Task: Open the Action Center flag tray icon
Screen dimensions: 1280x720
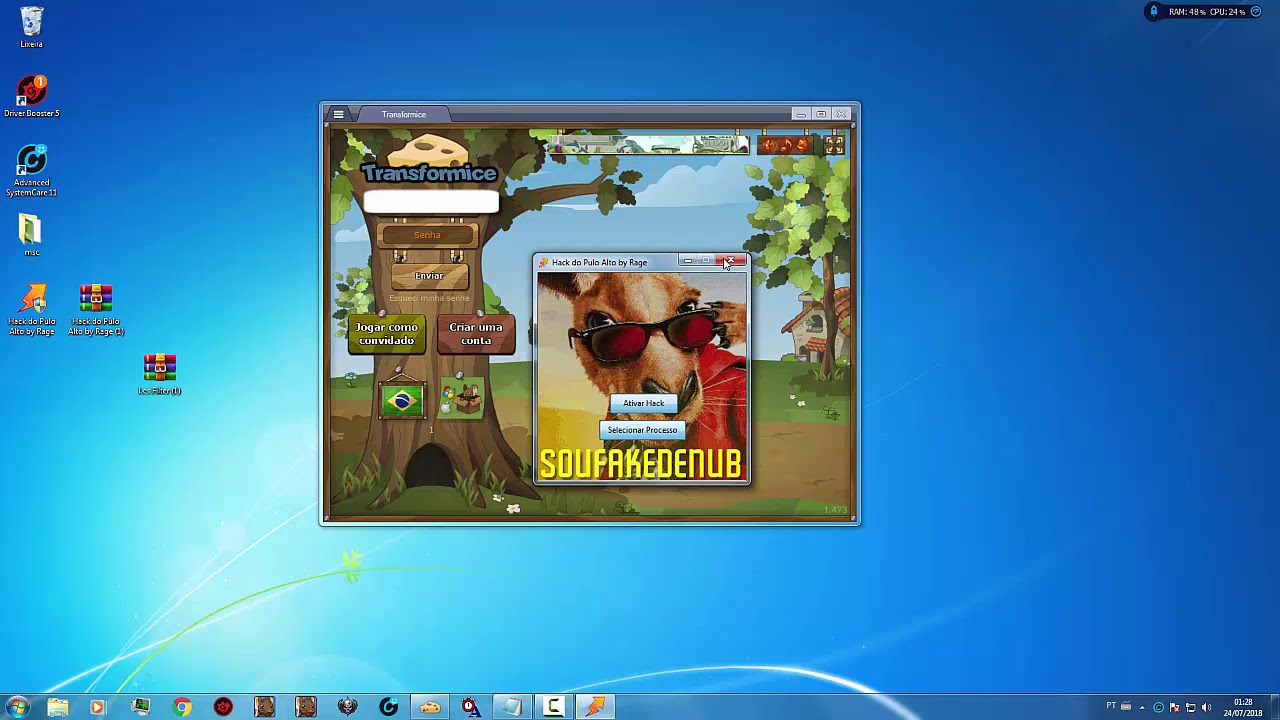Action: pyautogui.click(x=1175, y=707)
